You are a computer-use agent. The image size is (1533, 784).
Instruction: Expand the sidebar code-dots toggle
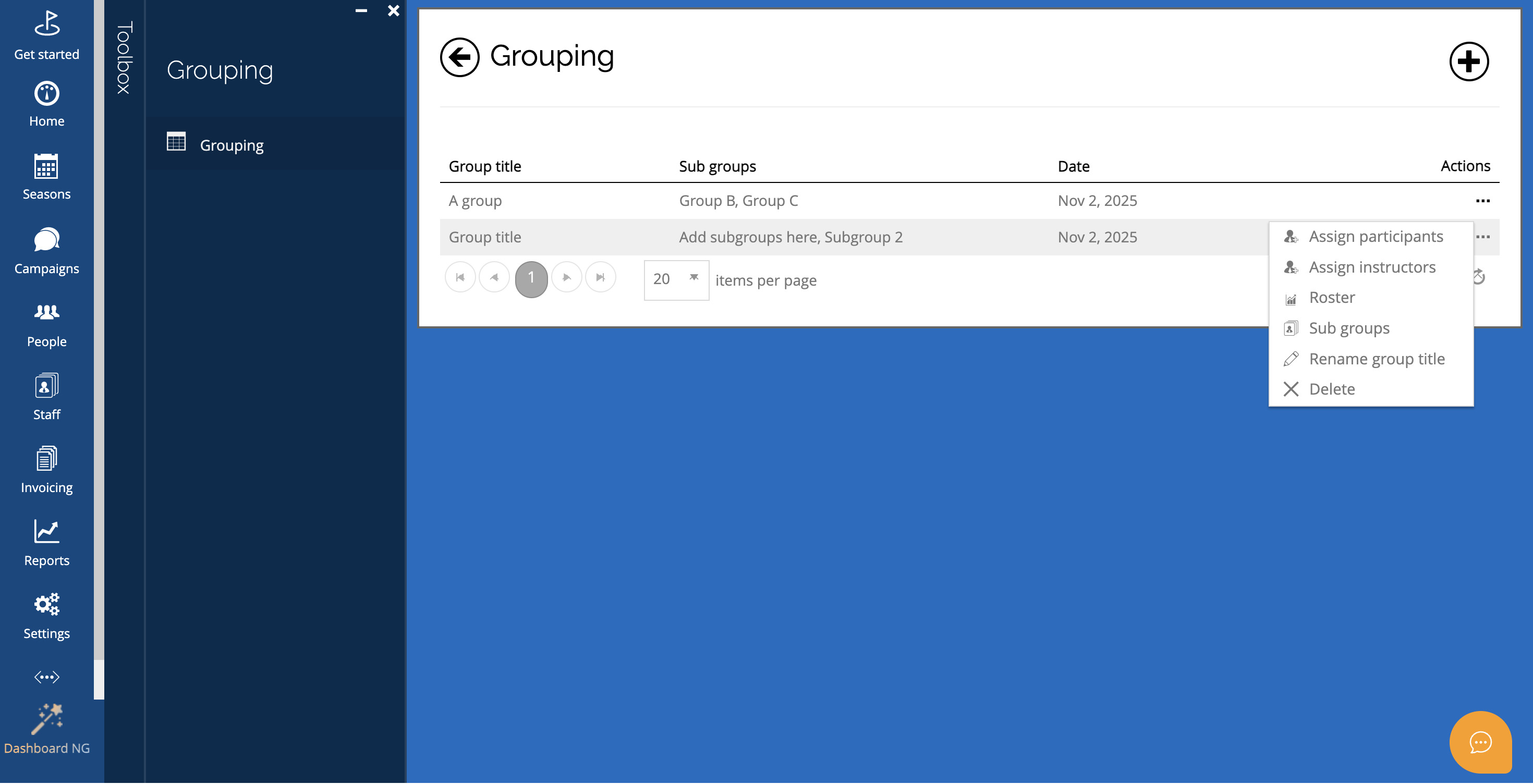[46, 677]
